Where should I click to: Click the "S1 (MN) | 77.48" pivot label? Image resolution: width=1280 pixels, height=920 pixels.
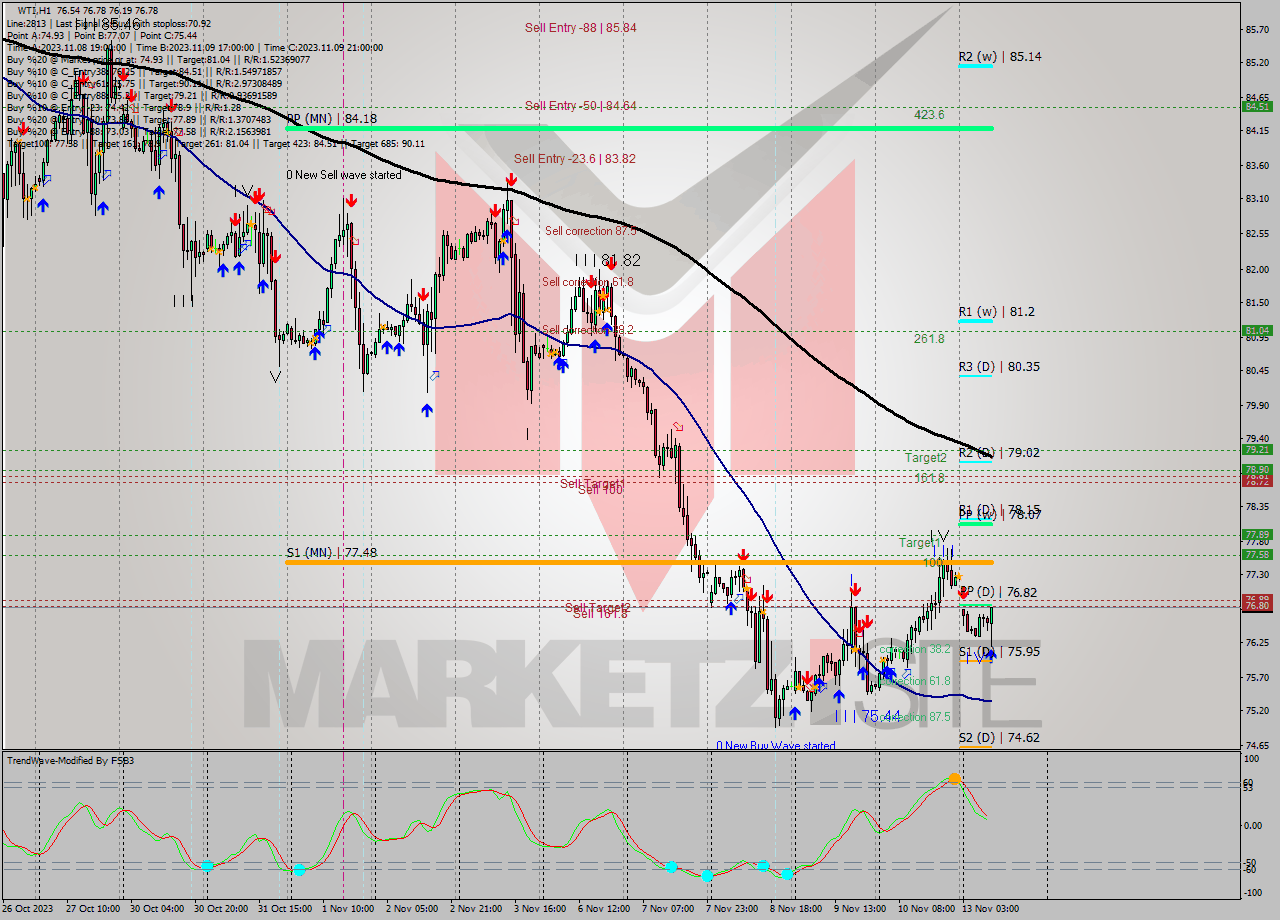coord(333,552)
